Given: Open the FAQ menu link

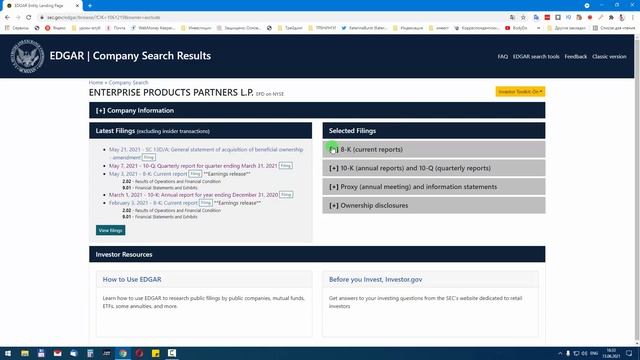Looking at the screenshot, I should click(x=502, y=56).
